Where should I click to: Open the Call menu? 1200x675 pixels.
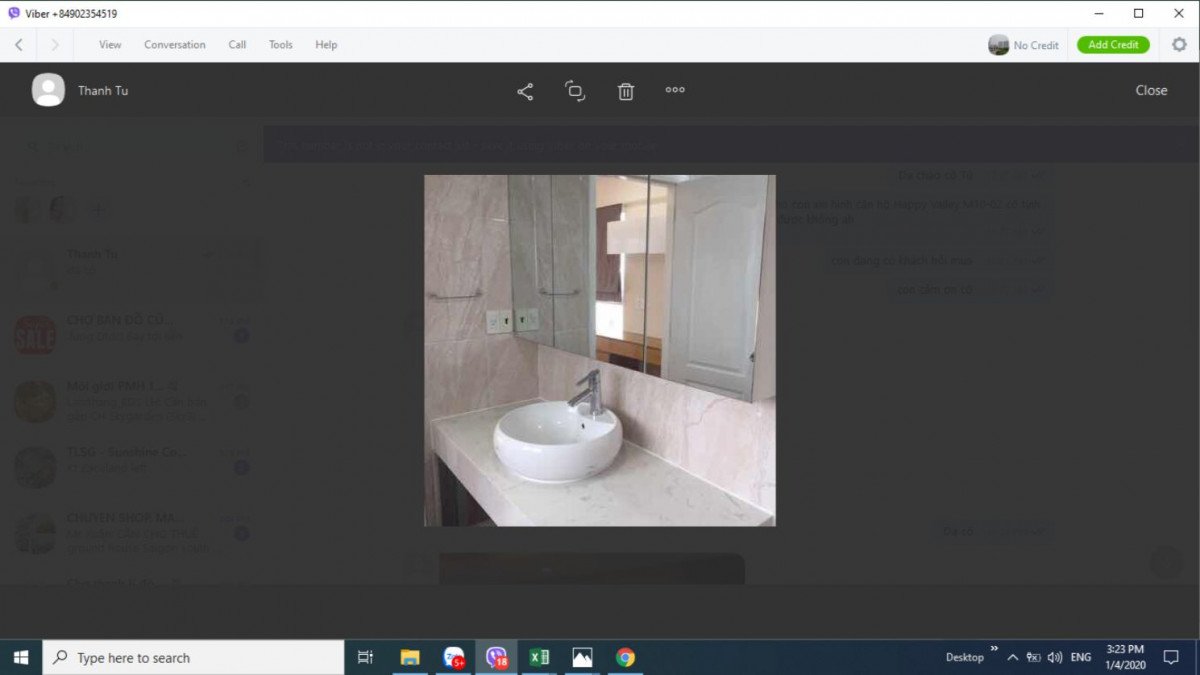pos(237,45)
